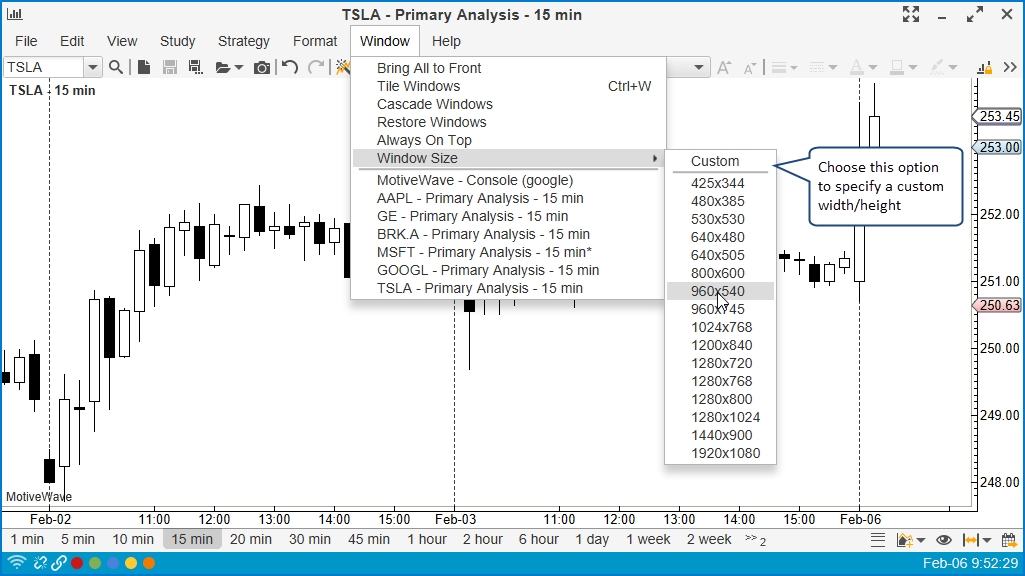The image size is (1025, 576).
Task: Select the 30 min bar size
Action: (310, 539)
